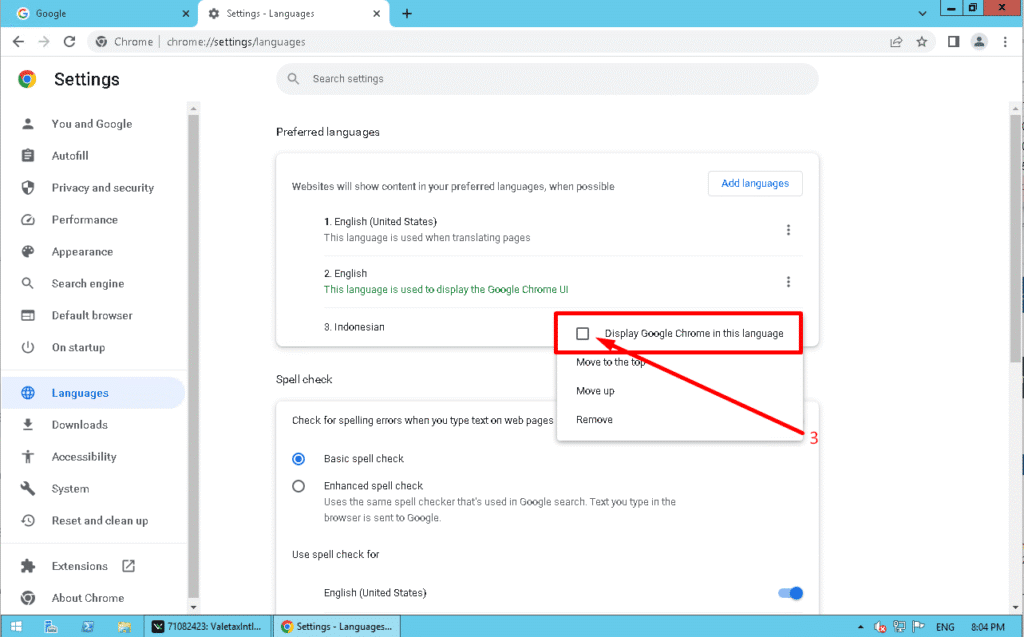Viewport: 1024px width, 637px height.
Task: Select the Enhanced spell check radio button
Action: tap(298, 486)
